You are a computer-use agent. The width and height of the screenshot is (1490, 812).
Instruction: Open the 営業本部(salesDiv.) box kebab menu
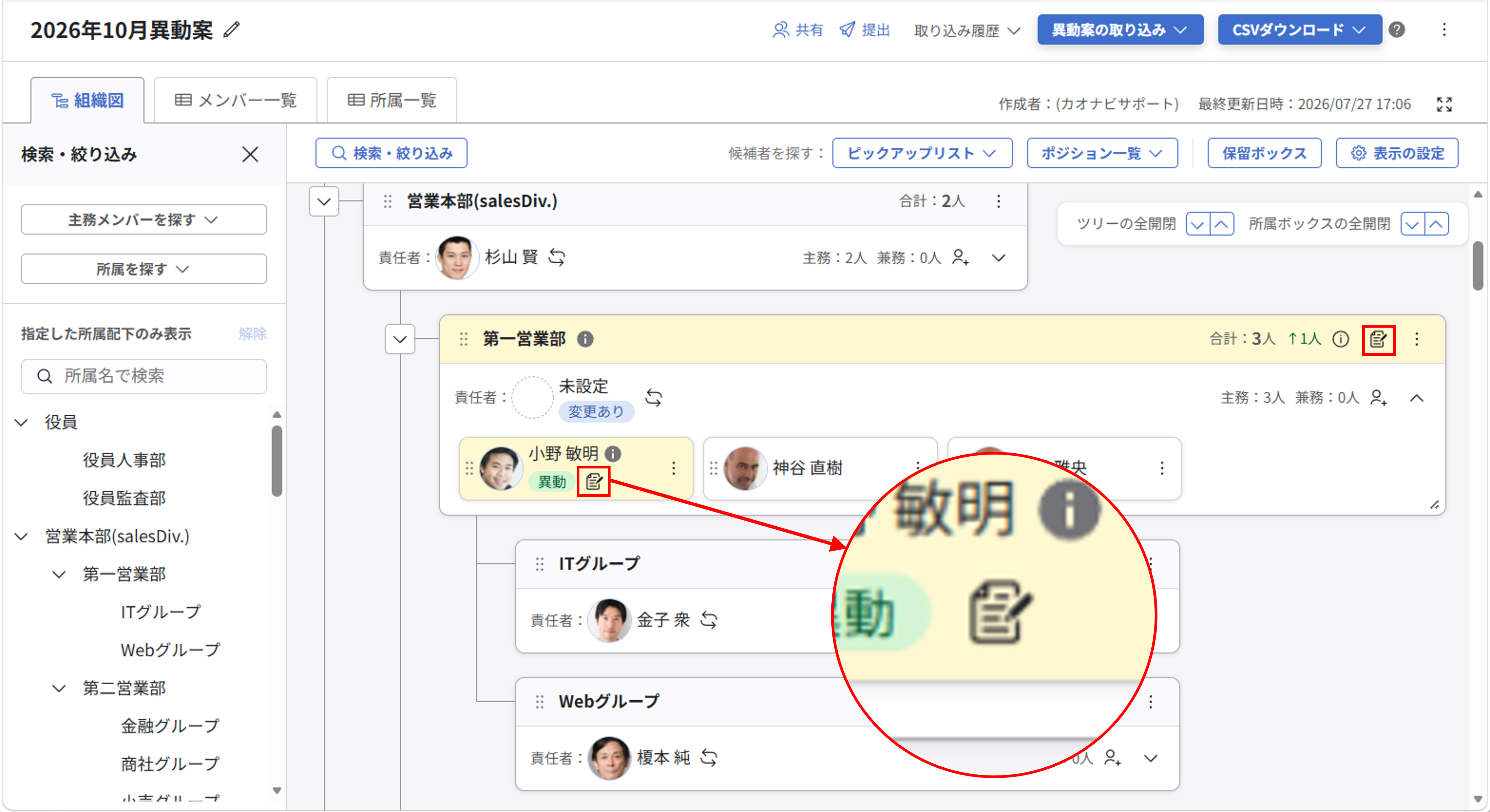point(998,201)
